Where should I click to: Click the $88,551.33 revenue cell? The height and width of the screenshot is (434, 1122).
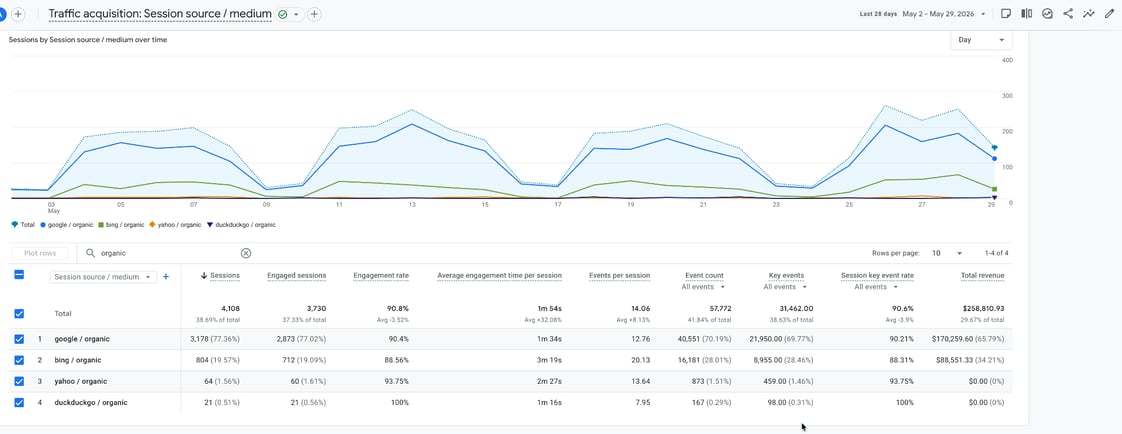[x=970, y=360]
